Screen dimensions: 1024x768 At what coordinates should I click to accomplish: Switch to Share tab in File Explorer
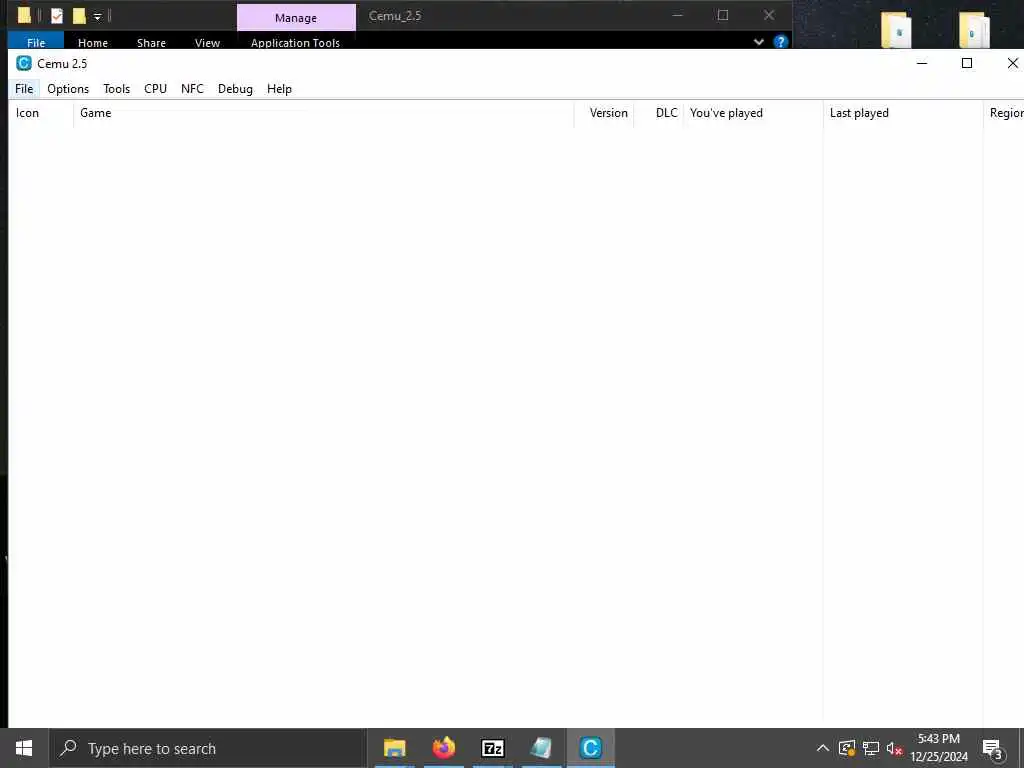pyautogui.click(x=151, y=42)
